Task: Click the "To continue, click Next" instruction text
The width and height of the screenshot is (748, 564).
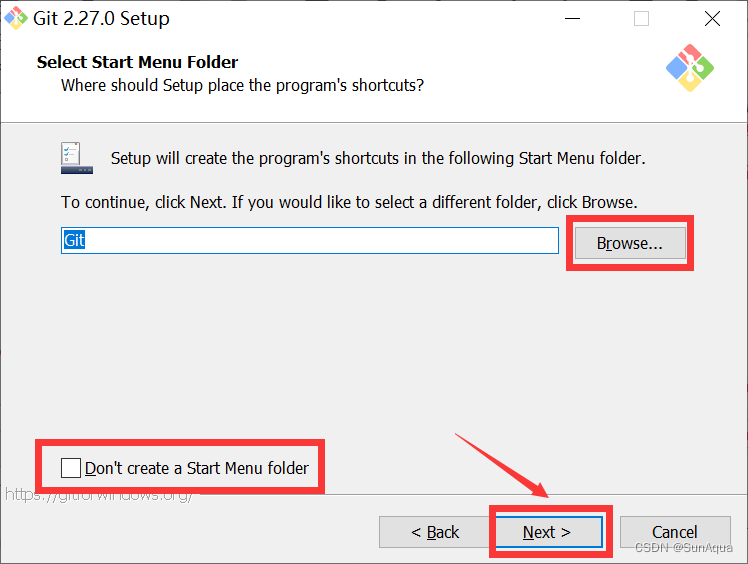Action: [349, 202]
